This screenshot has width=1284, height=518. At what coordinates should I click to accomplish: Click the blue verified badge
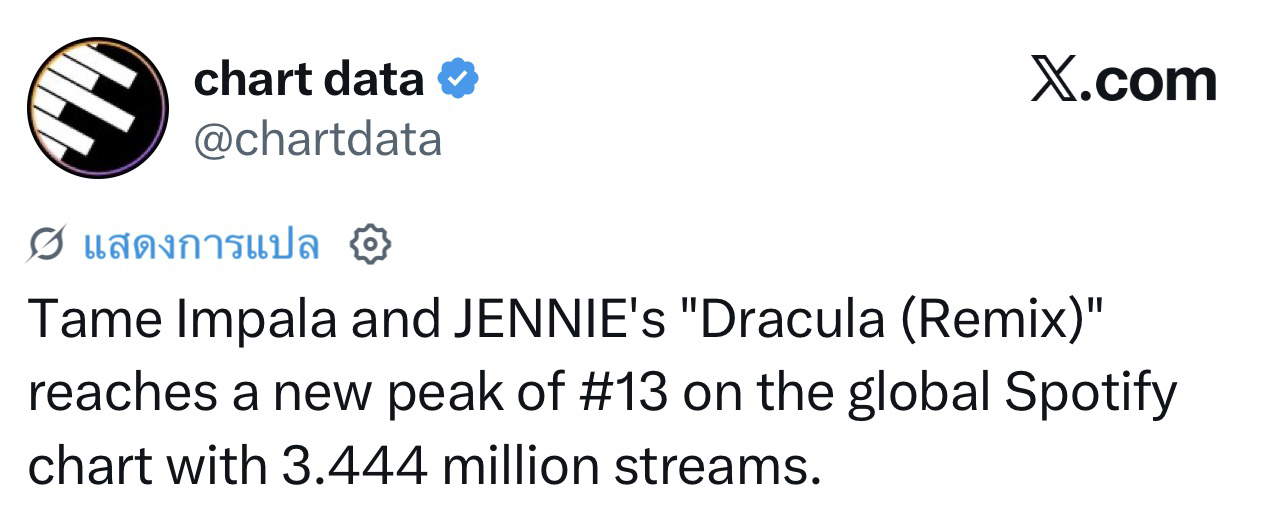(459, 79)
